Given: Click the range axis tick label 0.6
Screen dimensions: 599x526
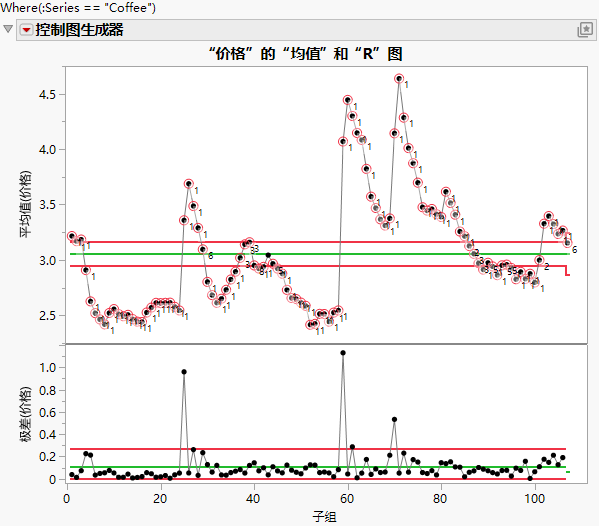Looking at the screenshot, I should pos(47,413).
